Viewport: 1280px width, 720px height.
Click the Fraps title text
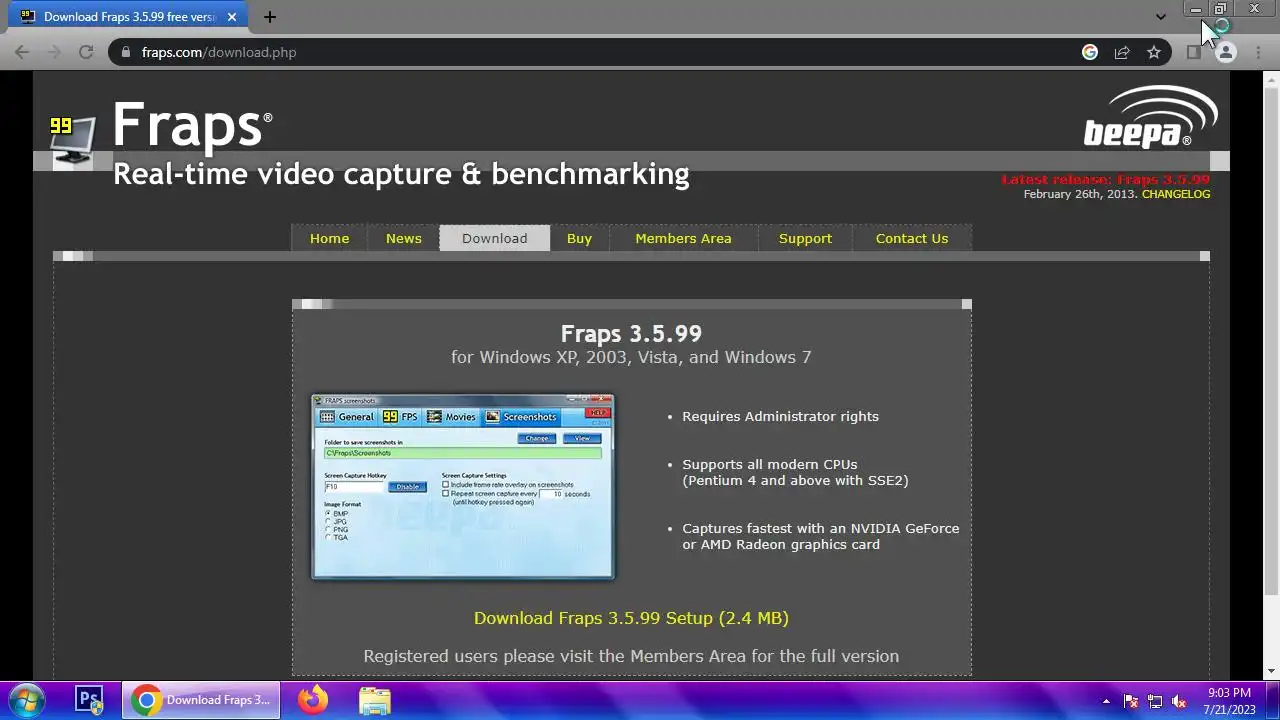click(191, 126)
